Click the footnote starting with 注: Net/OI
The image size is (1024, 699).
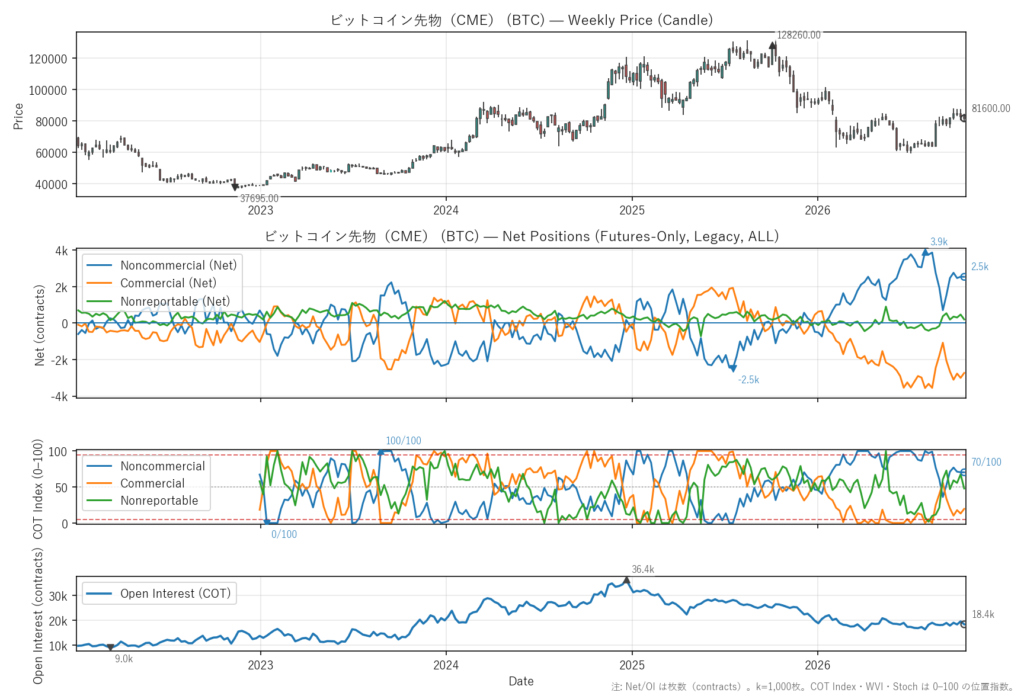pyautogui.click(x=812, y=687)
